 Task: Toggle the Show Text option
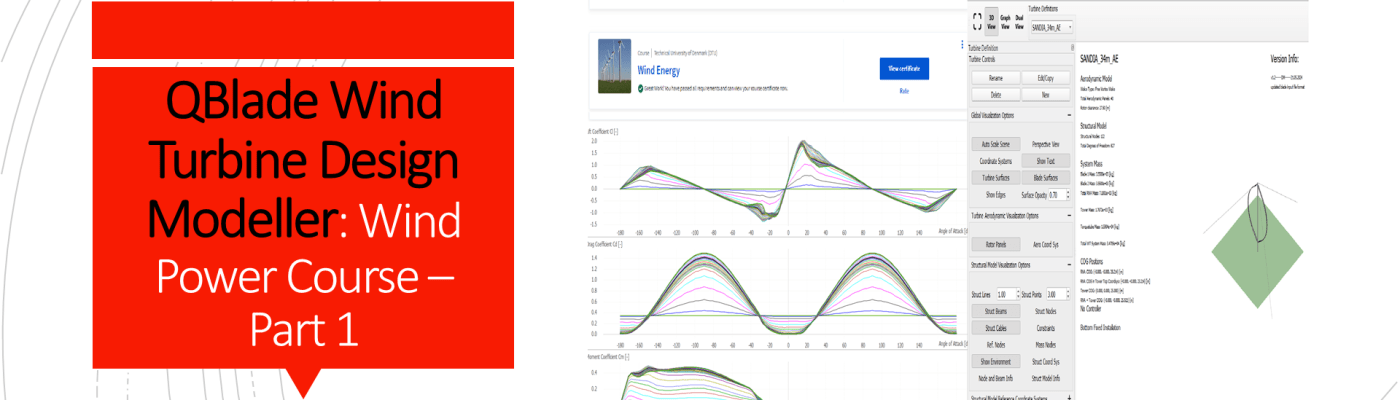click(1046, 160)
